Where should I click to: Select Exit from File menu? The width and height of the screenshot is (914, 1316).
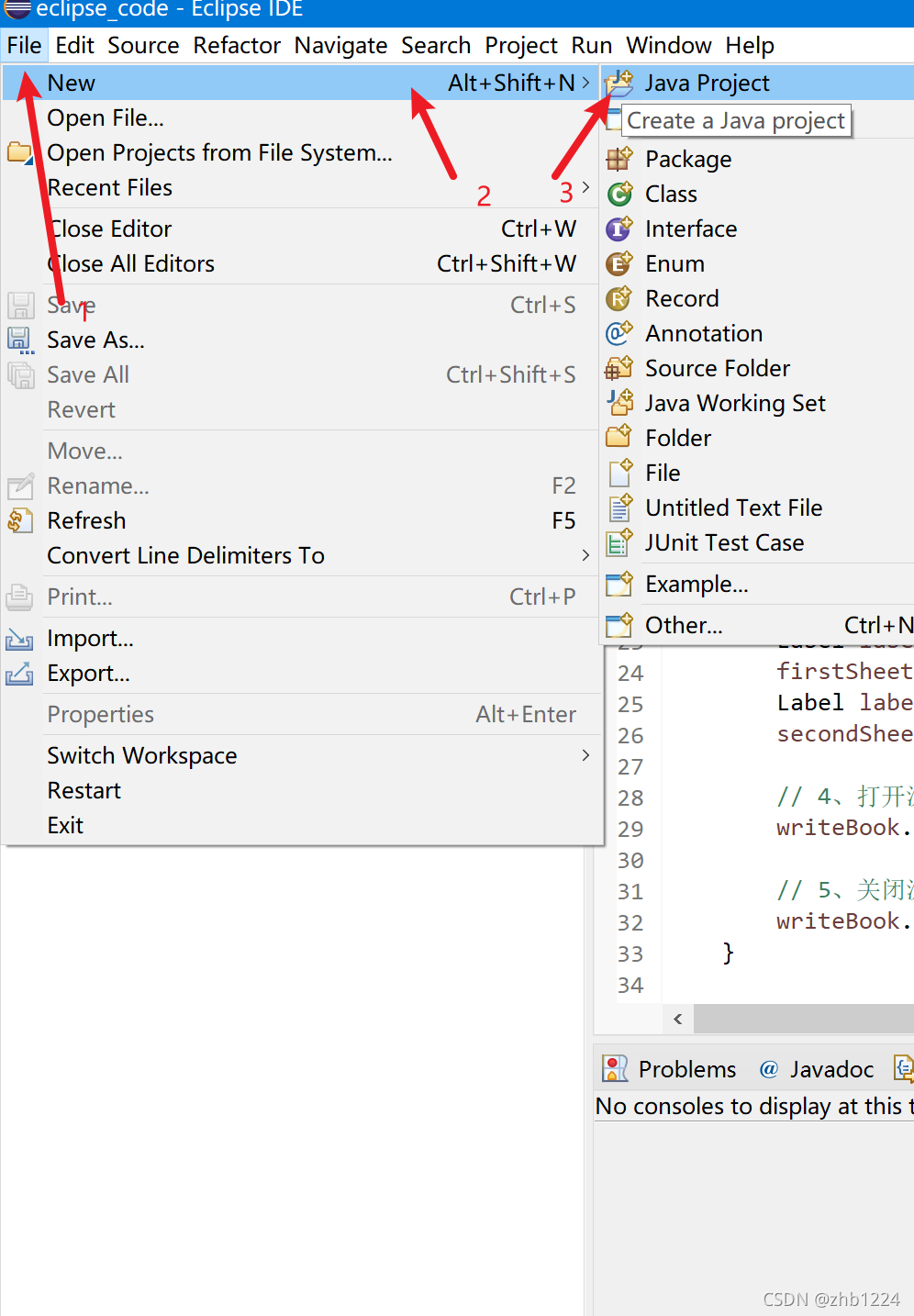pyautogui.click(x=301, y=825)
